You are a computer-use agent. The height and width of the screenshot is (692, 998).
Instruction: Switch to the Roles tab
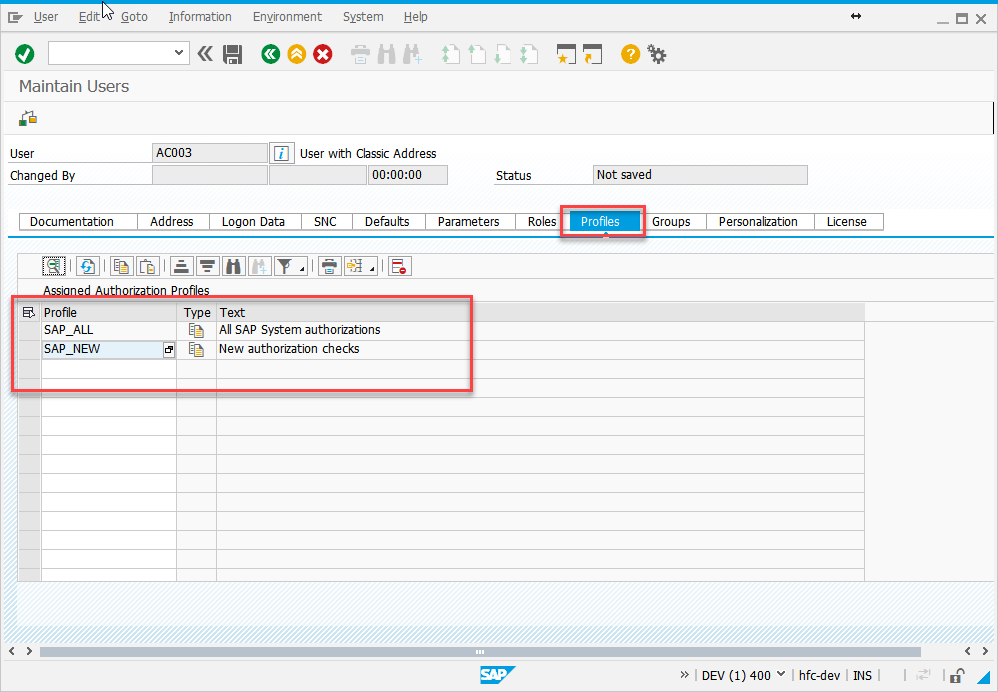542,222
